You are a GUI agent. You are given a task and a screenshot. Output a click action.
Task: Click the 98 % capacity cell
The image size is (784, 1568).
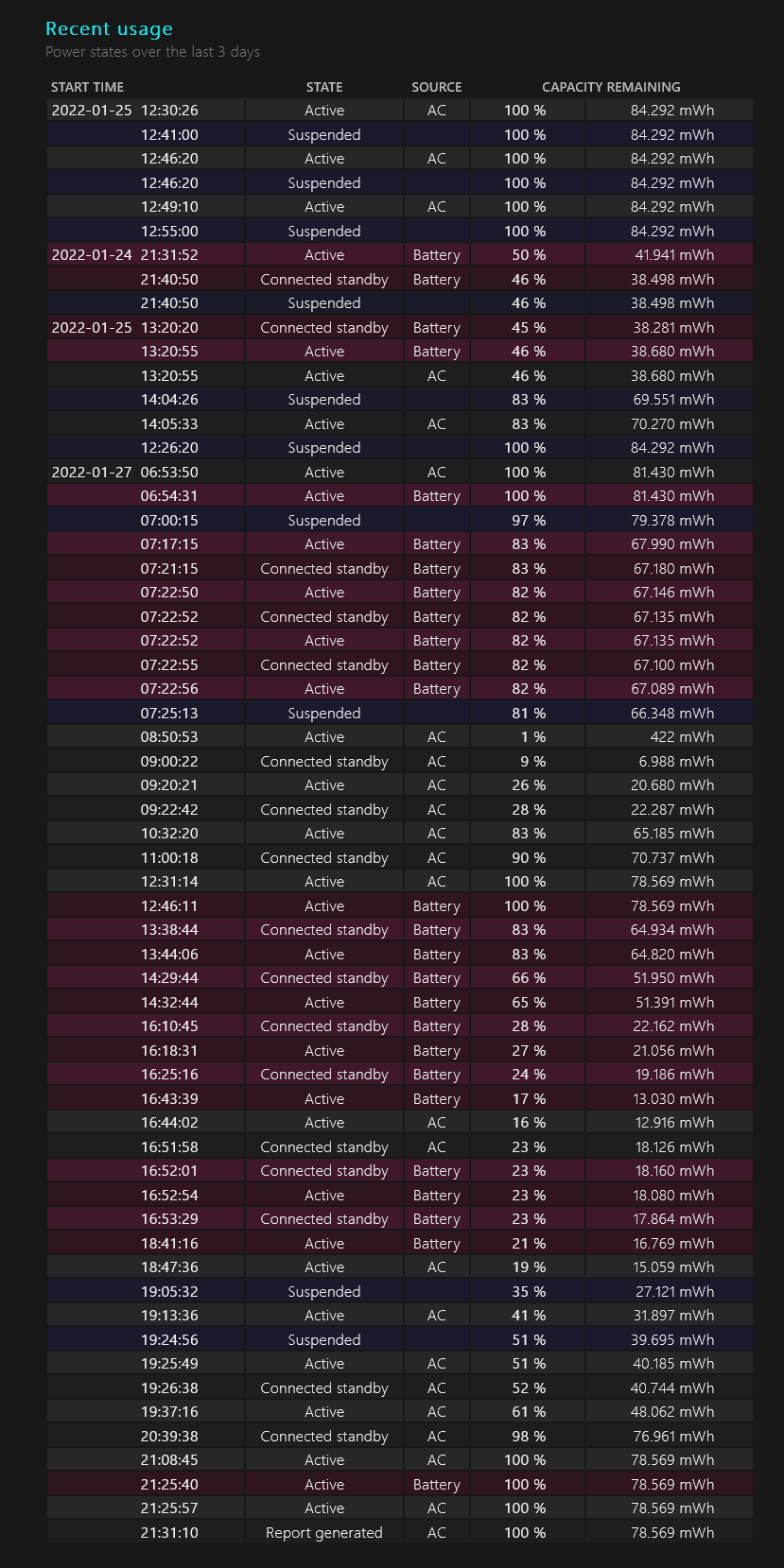pos(525,1437)
